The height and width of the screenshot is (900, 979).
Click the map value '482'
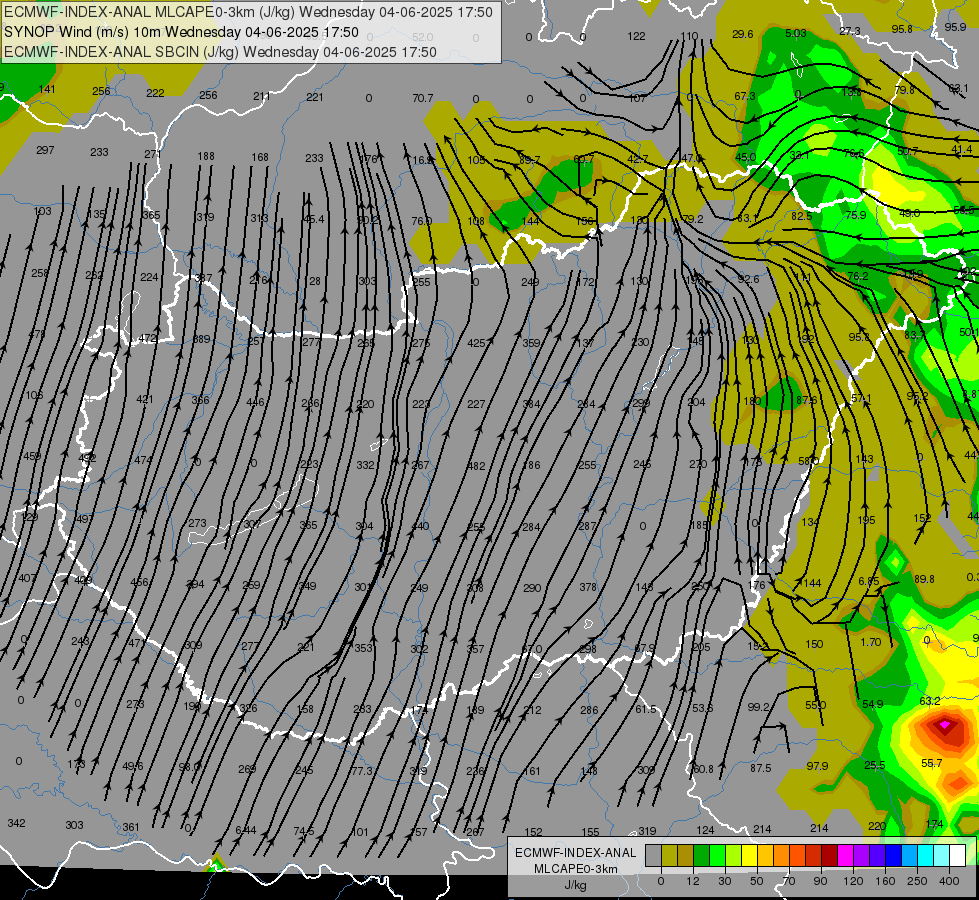[476, 465]
